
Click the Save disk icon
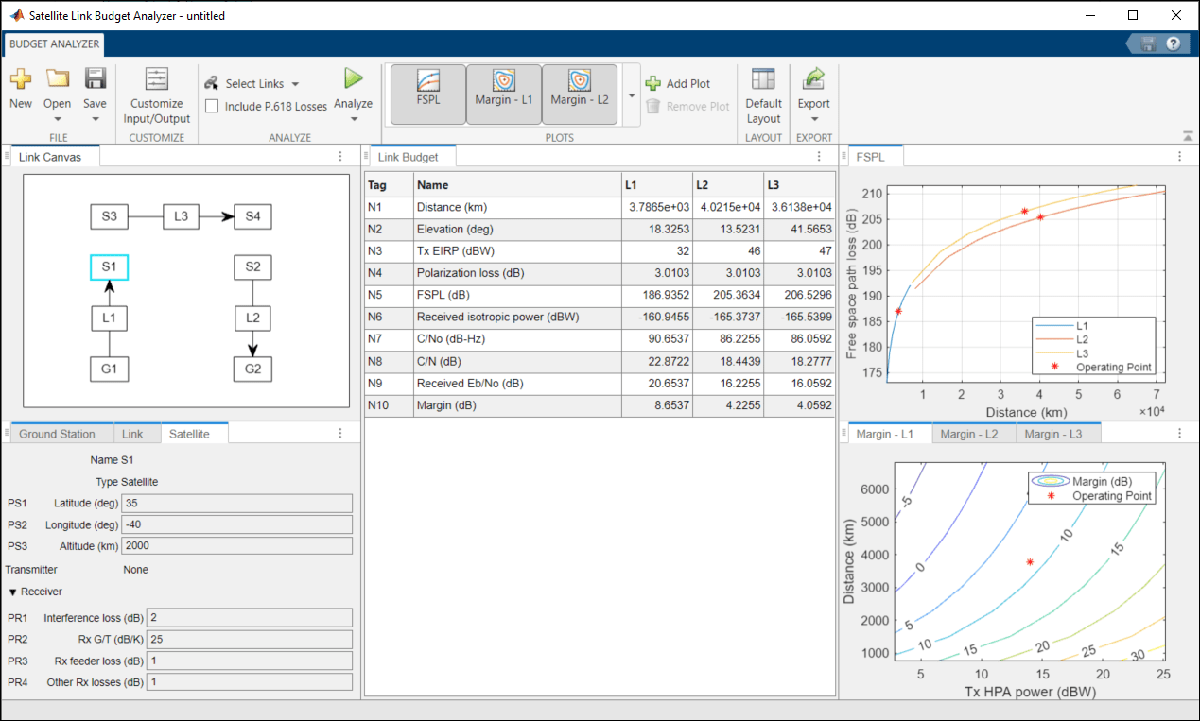coord(95,80)
